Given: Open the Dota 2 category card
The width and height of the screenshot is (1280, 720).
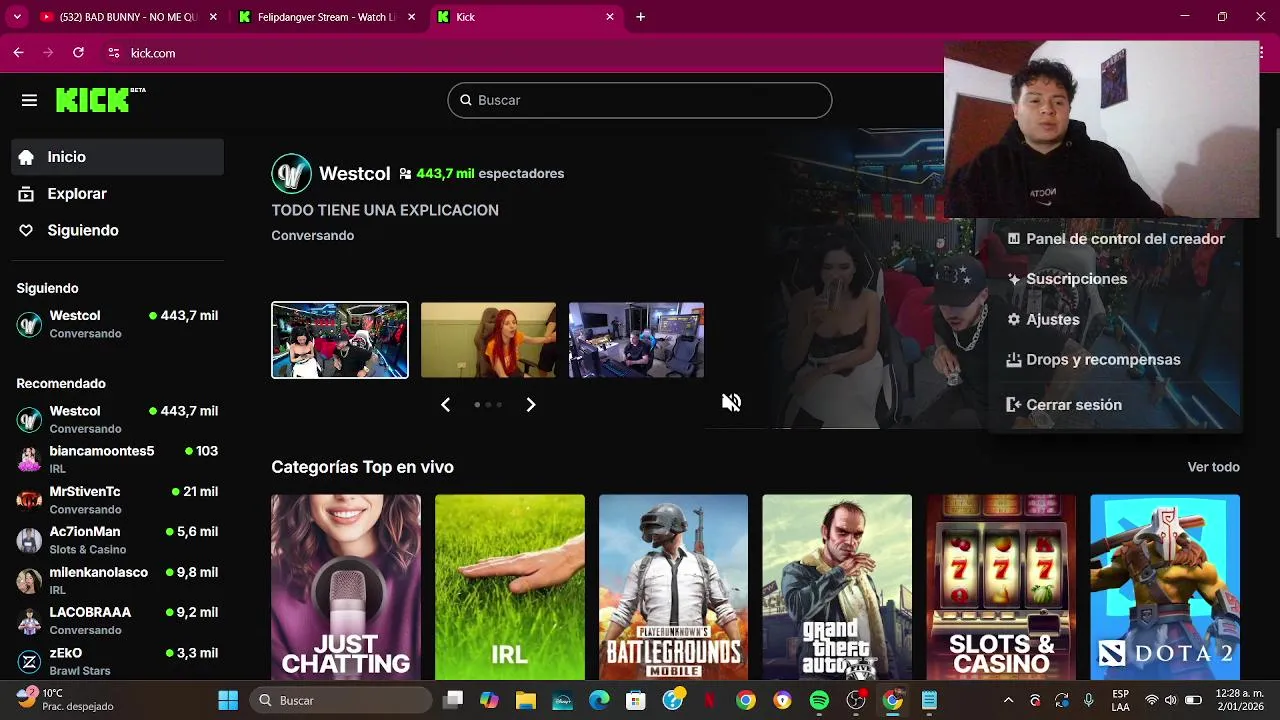Looking at the screenshot, I should tap(1165, 587).
